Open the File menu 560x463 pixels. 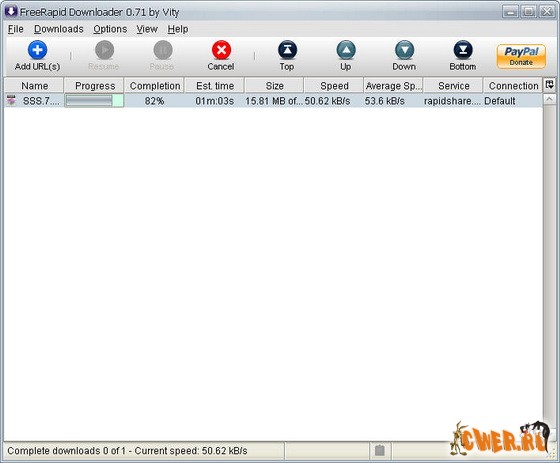click(x=16, y=29)
